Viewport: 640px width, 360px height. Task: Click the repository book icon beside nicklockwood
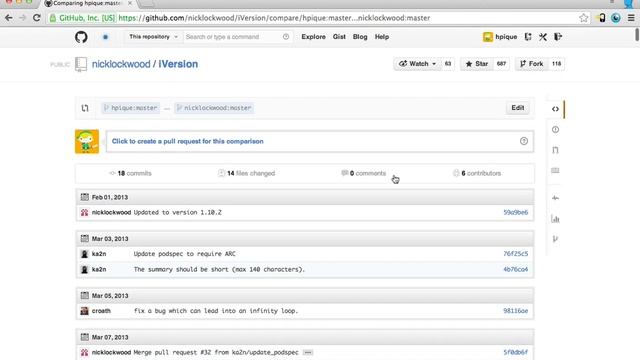click(x=81, y=64)
